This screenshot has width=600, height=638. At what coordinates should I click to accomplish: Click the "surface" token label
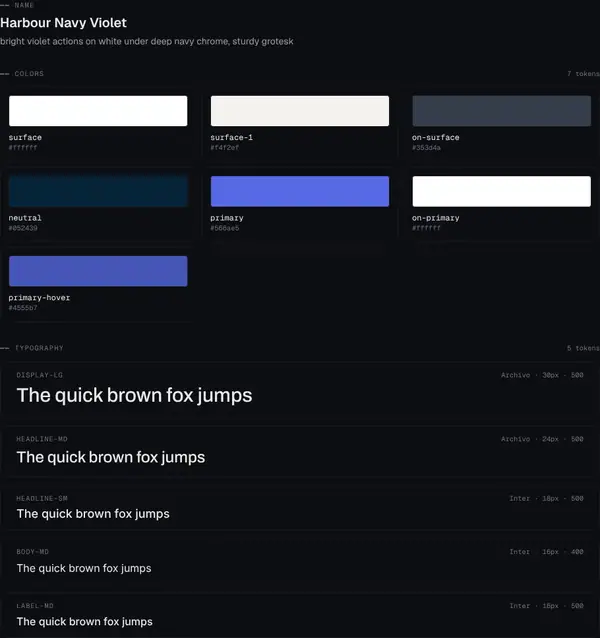click(25, 138)
